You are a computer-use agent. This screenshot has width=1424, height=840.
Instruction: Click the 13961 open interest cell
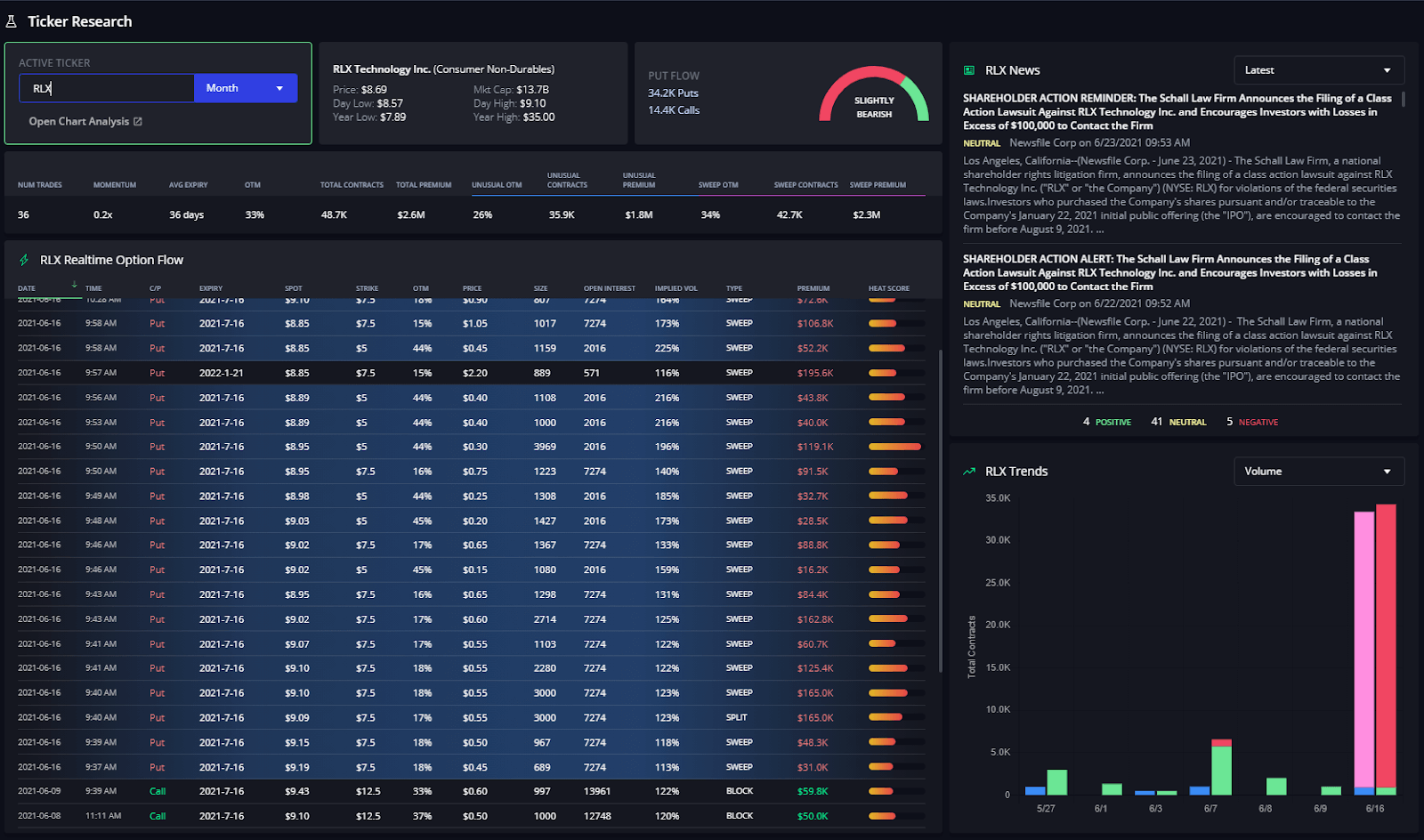click(597, 791)
